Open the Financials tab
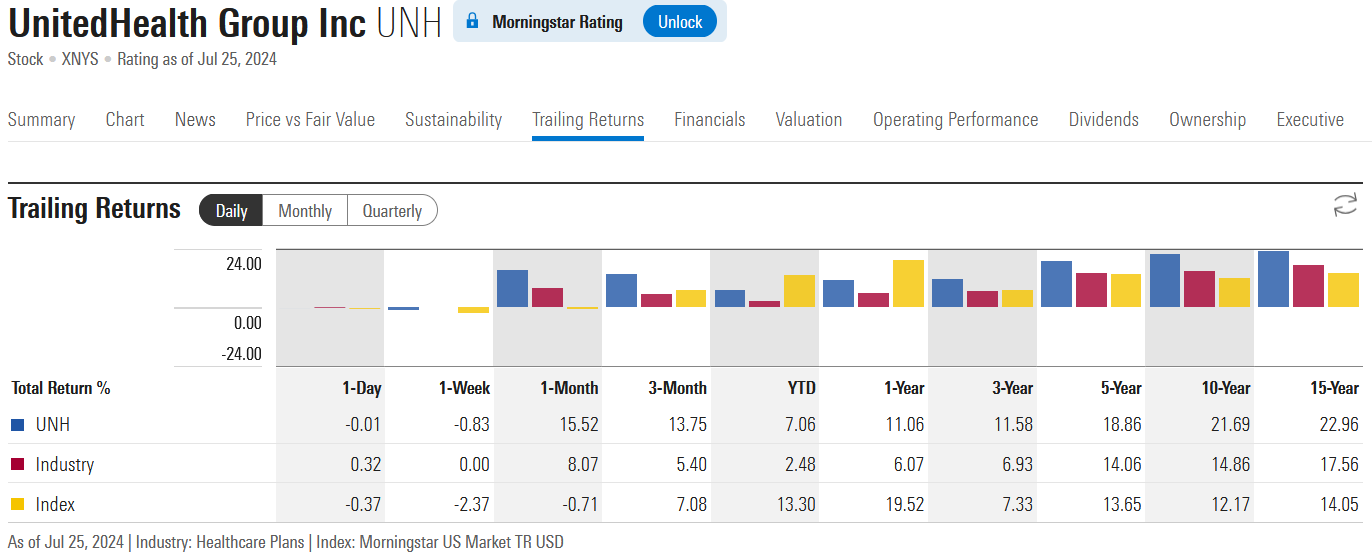Viewport: 1372px width, 559px height. 710,119
